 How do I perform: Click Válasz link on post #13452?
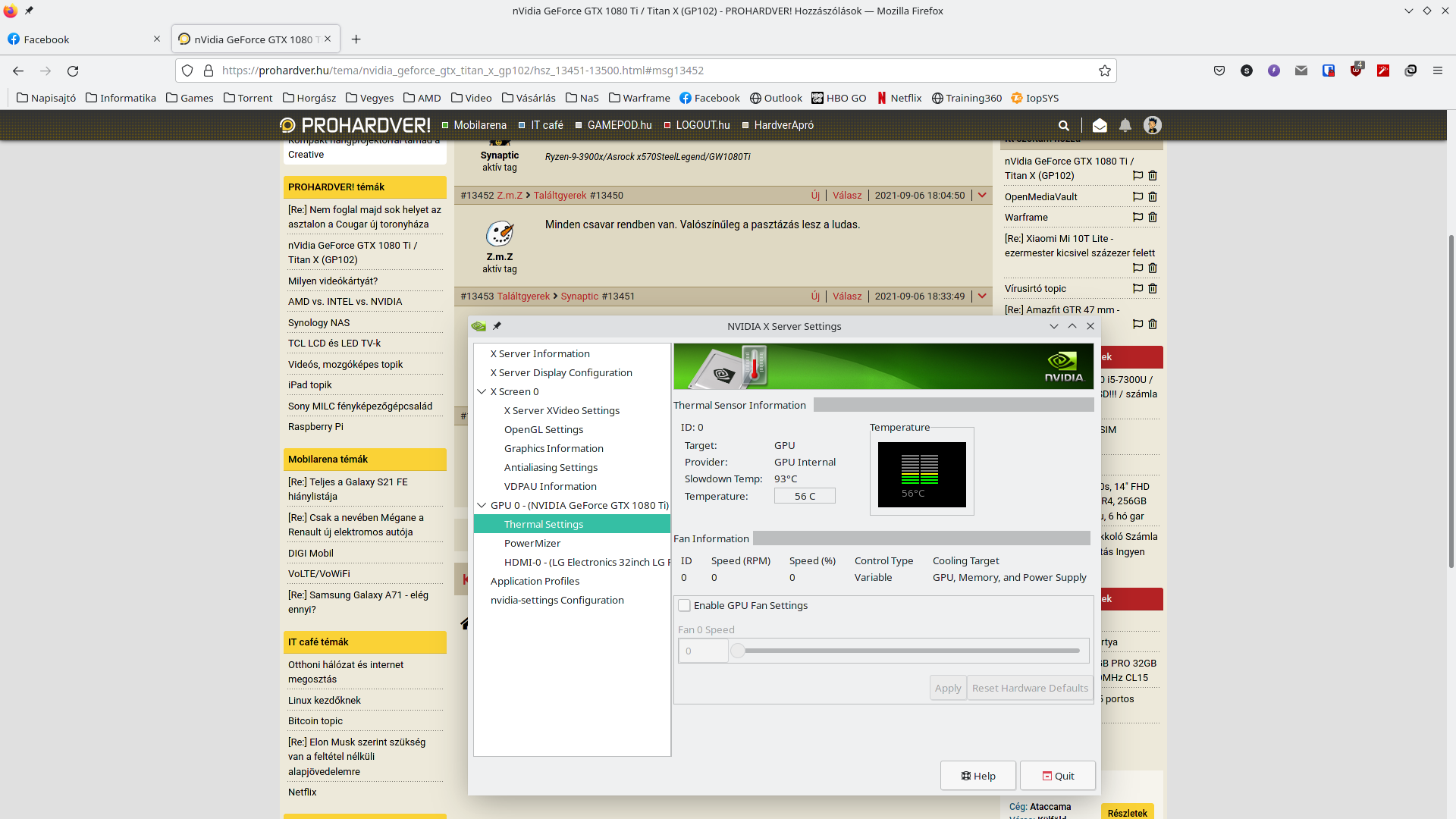pyautogui.click(x=847, y=195)
